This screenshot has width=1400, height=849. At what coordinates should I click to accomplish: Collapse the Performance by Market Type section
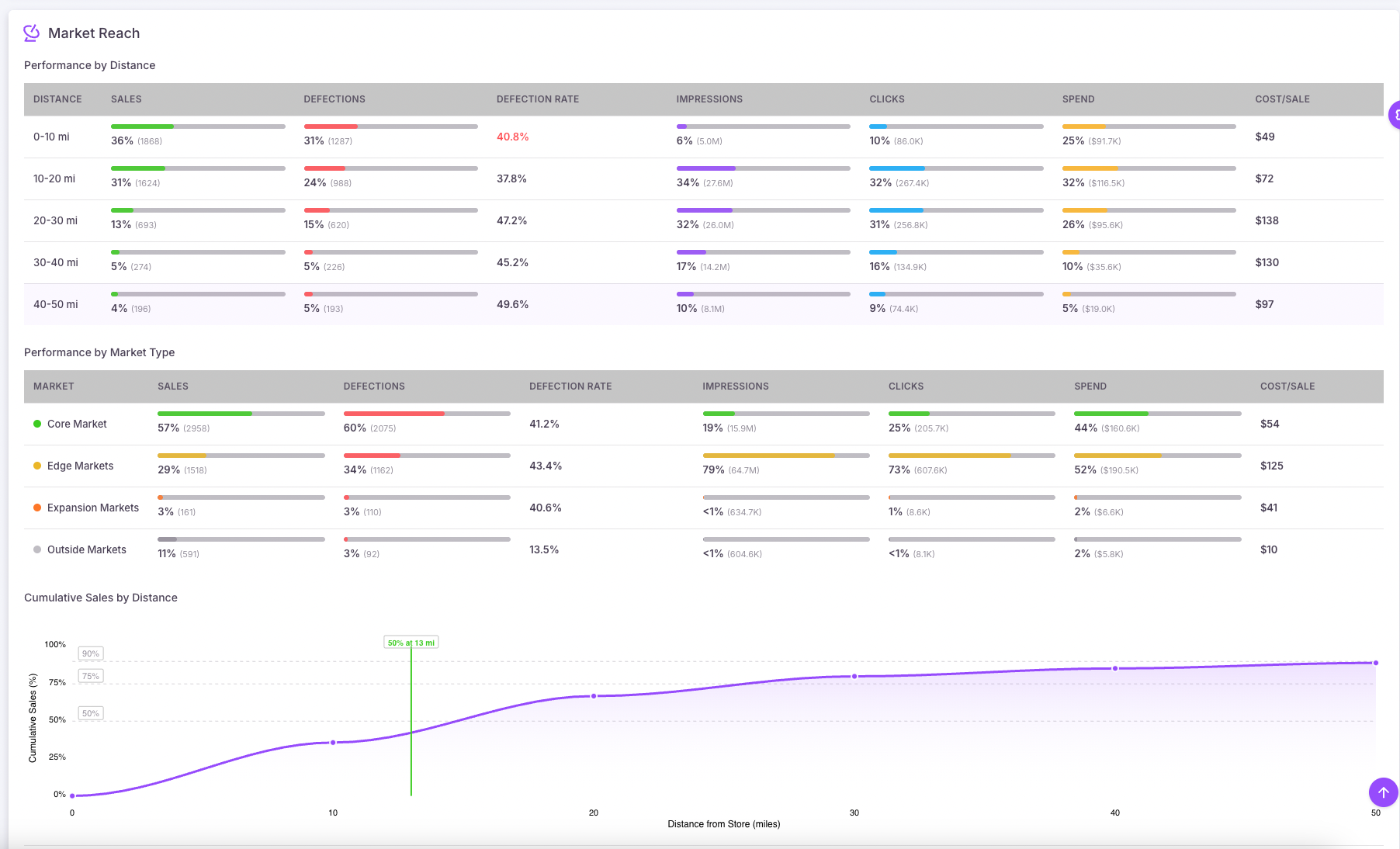[99, 352]
